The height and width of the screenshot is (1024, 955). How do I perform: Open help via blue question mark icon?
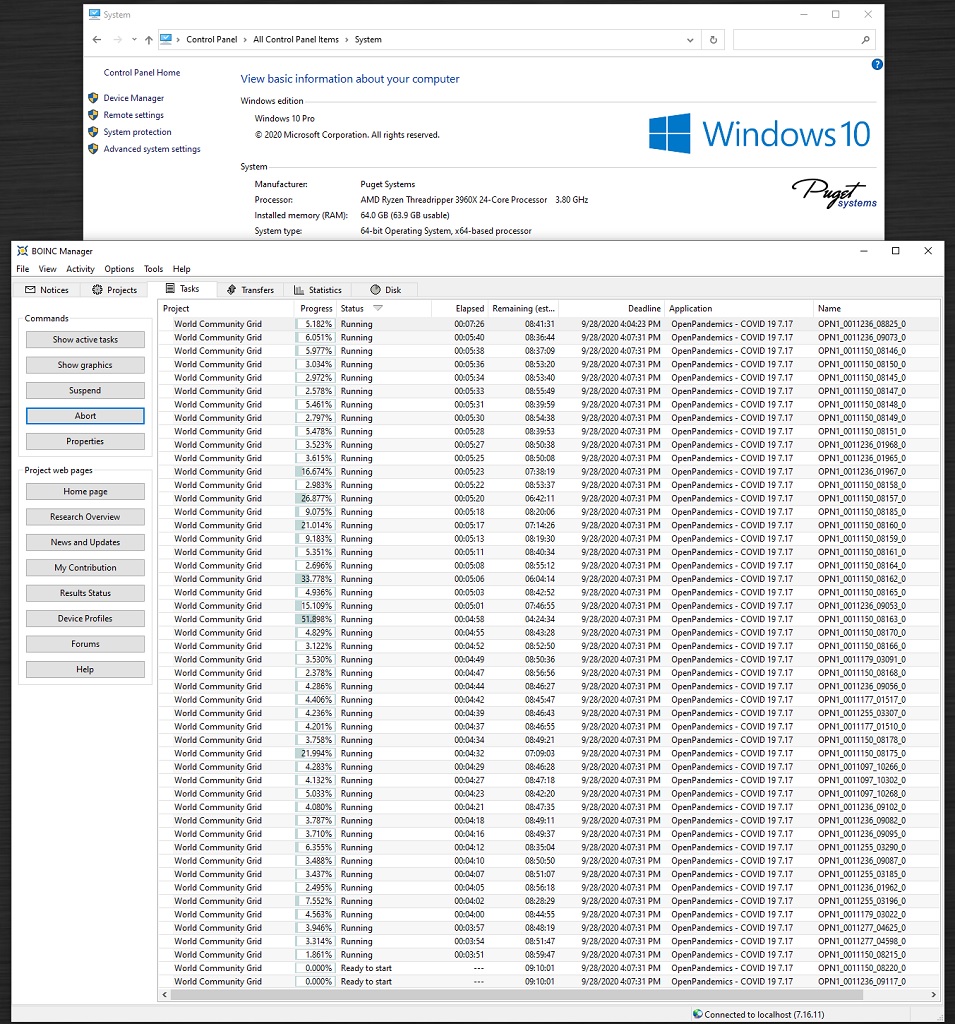click(877, 65)
